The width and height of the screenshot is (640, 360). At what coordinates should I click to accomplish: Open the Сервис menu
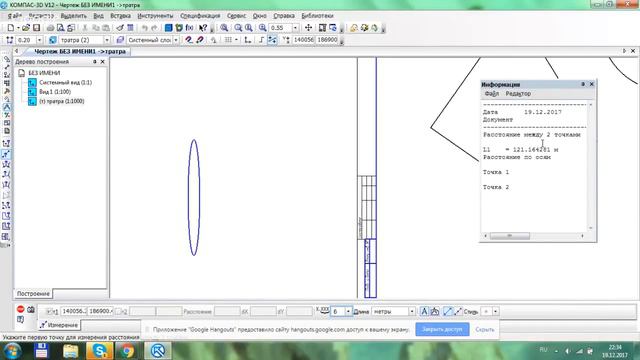click(236, 16)
